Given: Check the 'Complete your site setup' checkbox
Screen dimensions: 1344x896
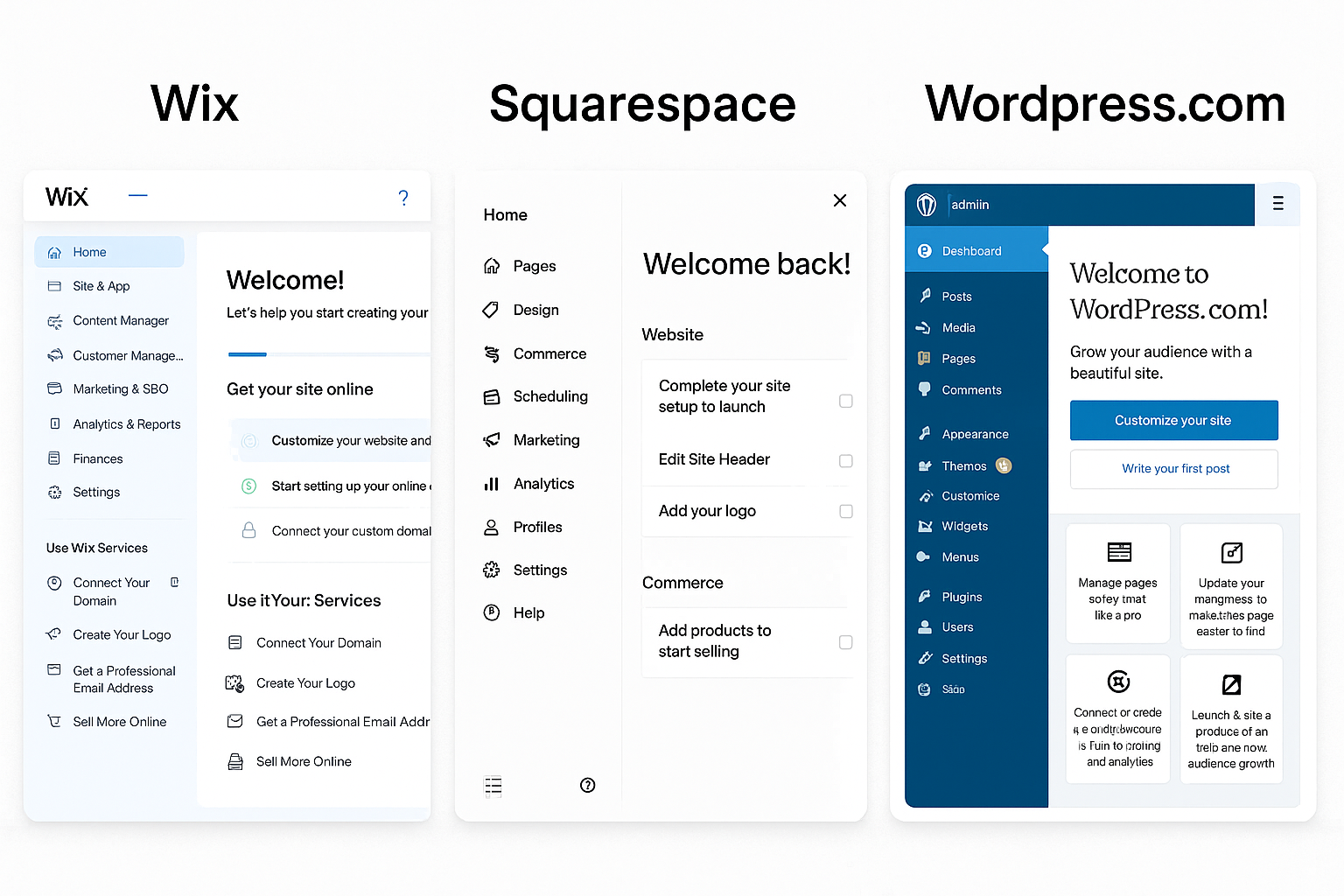Looking at the screenshot, I should (845, 401).
